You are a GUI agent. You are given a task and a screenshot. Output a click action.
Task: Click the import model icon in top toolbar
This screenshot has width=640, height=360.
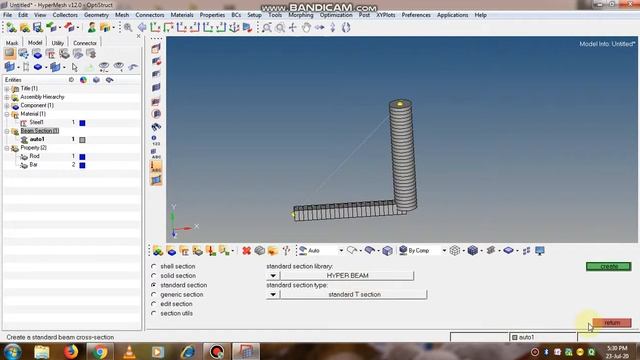pyautogui.click(x=51, y=27)
